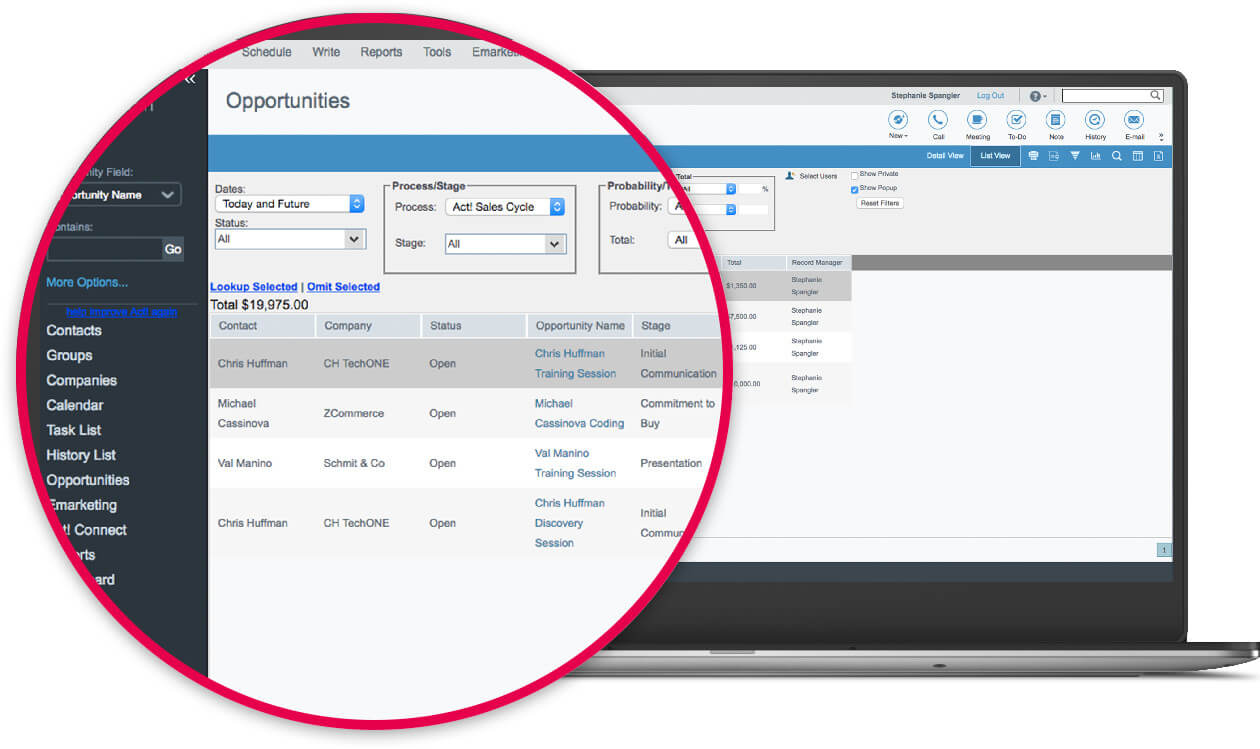Select the List View tab

pyautogui.click(x=995, y=156)
